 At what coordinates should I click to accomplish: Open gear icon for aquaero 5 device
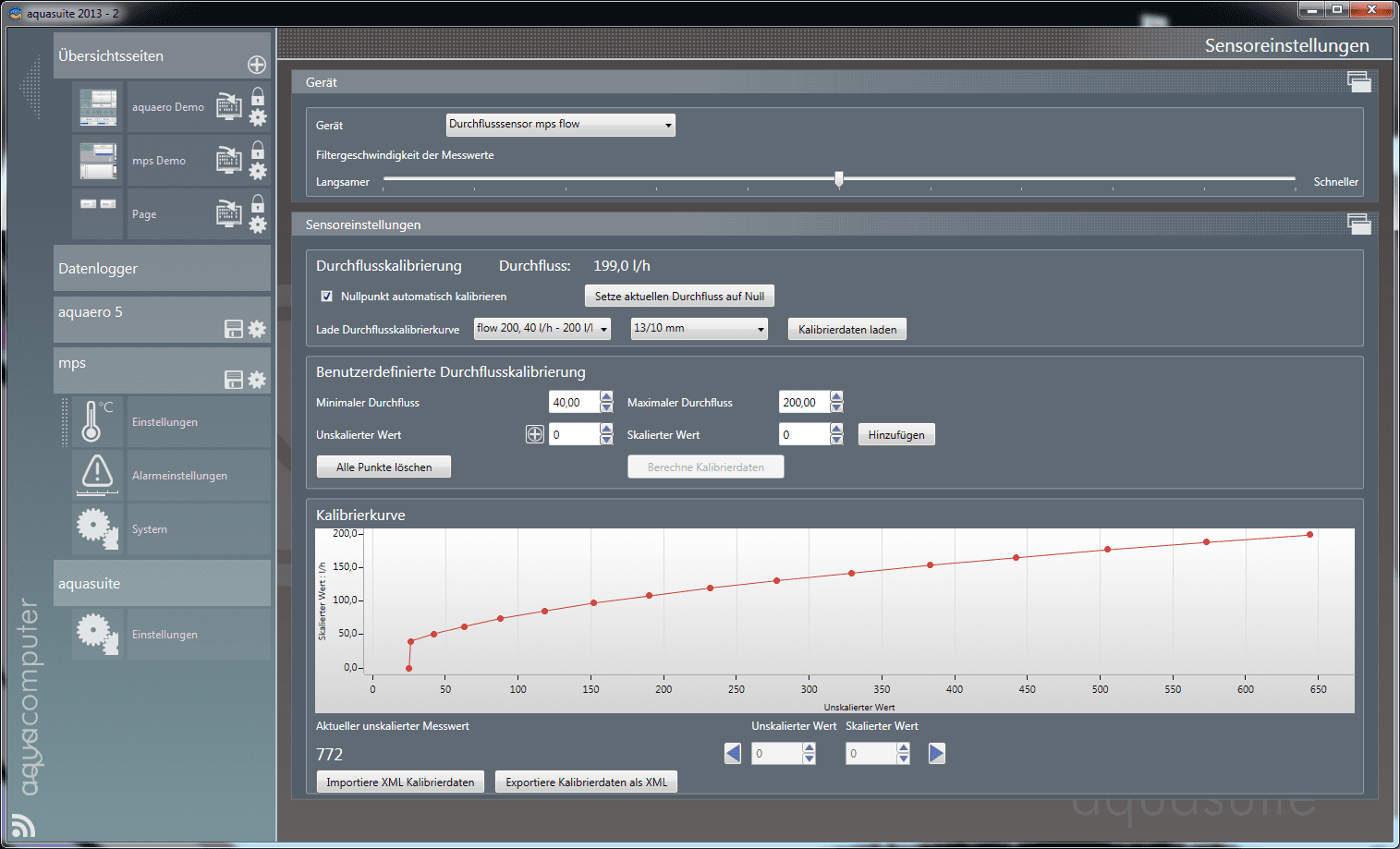[257, 329]
